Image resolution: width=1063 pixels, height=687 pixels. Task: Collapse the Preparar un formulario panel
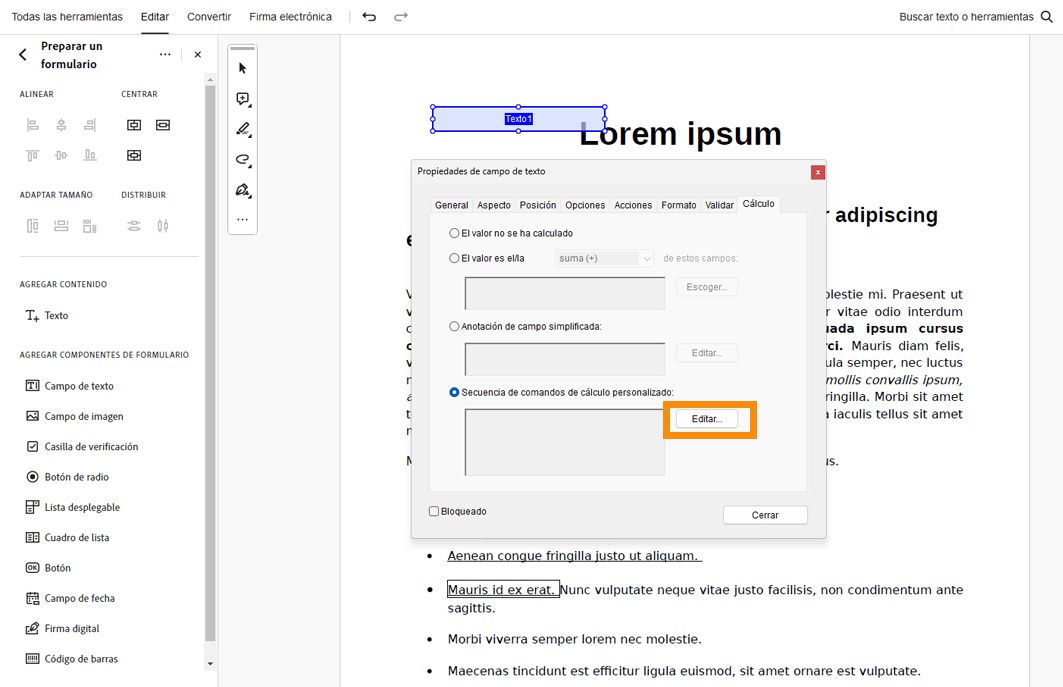point(22,54)
